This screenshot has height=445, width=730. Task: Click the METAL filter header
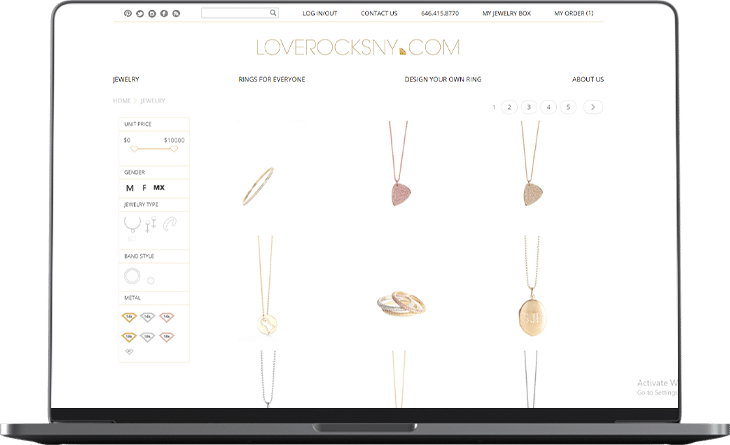coord(154,298)
